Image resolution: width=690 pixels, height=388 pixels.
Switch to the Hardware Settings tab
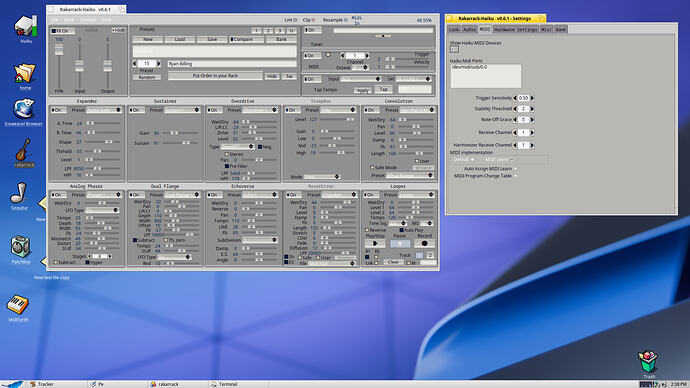tap(515, 29)
